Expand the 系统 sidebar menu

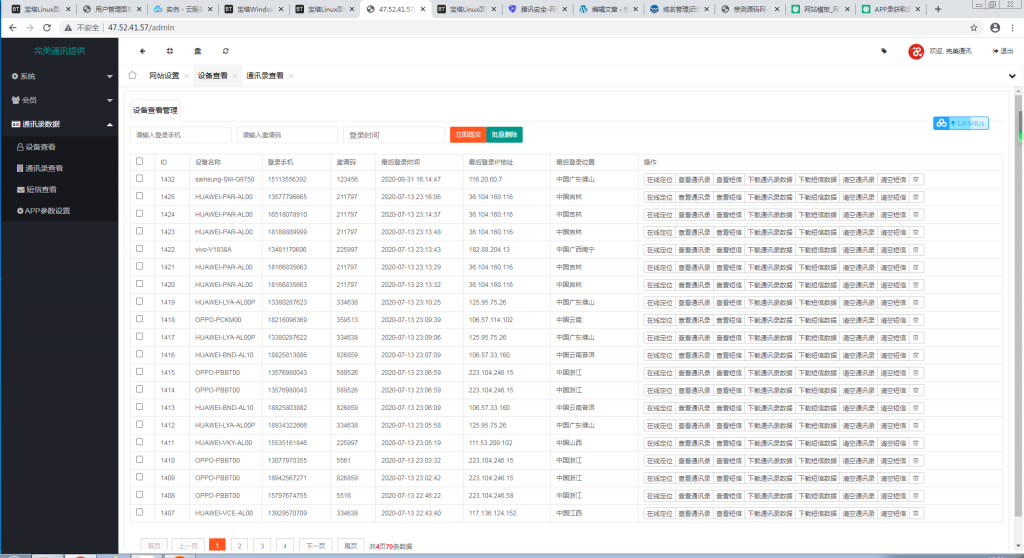pyautogui.click(x=59, y=76)
